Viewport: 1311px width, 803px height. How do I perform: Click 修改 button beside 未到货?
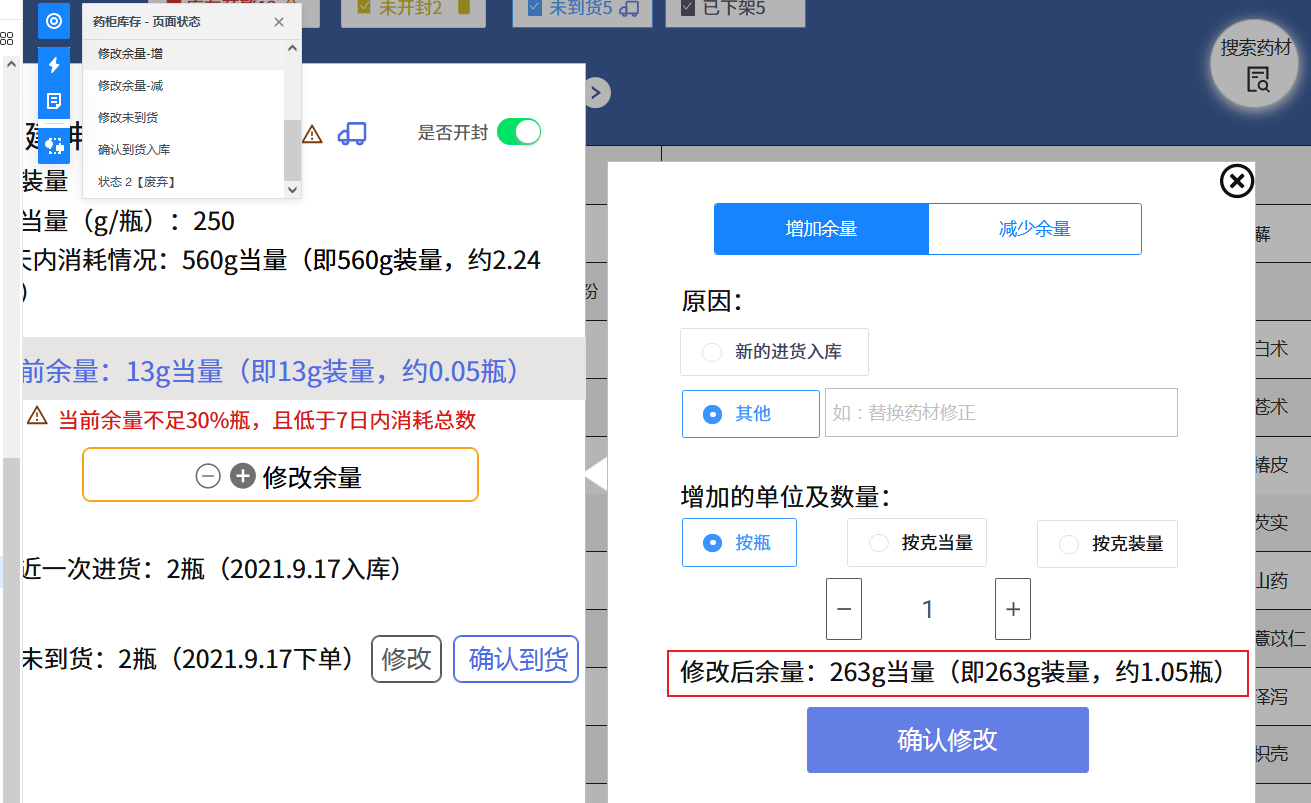[x=406, y=659]
